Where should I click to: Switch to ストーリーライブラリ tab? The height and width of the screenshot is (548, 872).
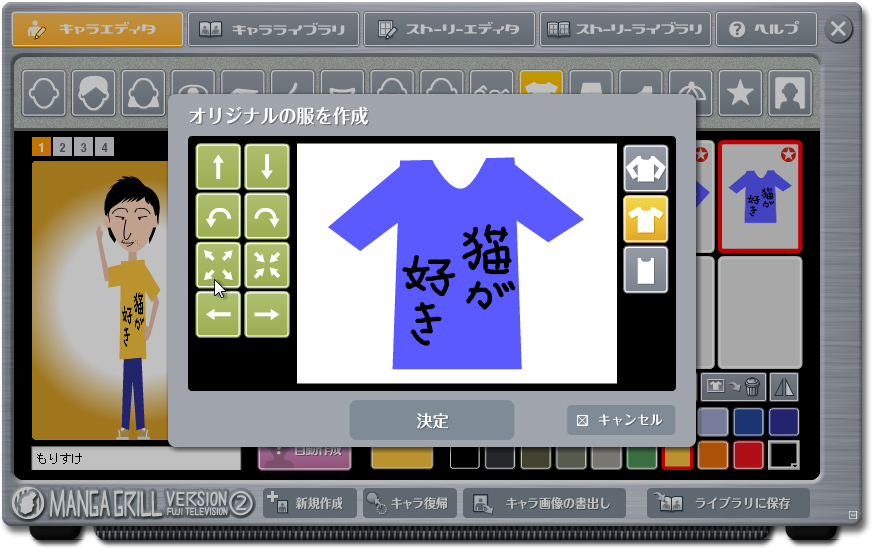pyautogui.click(x=625, y=29)
